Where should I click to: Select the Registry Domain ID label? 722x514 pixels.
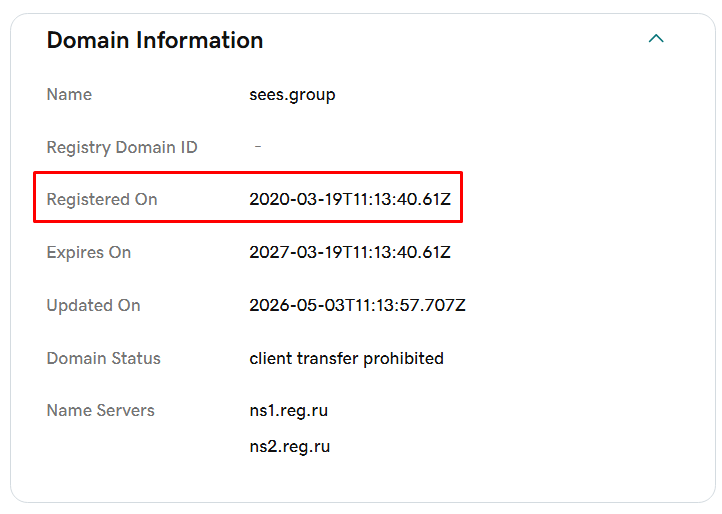click(122, 147)
